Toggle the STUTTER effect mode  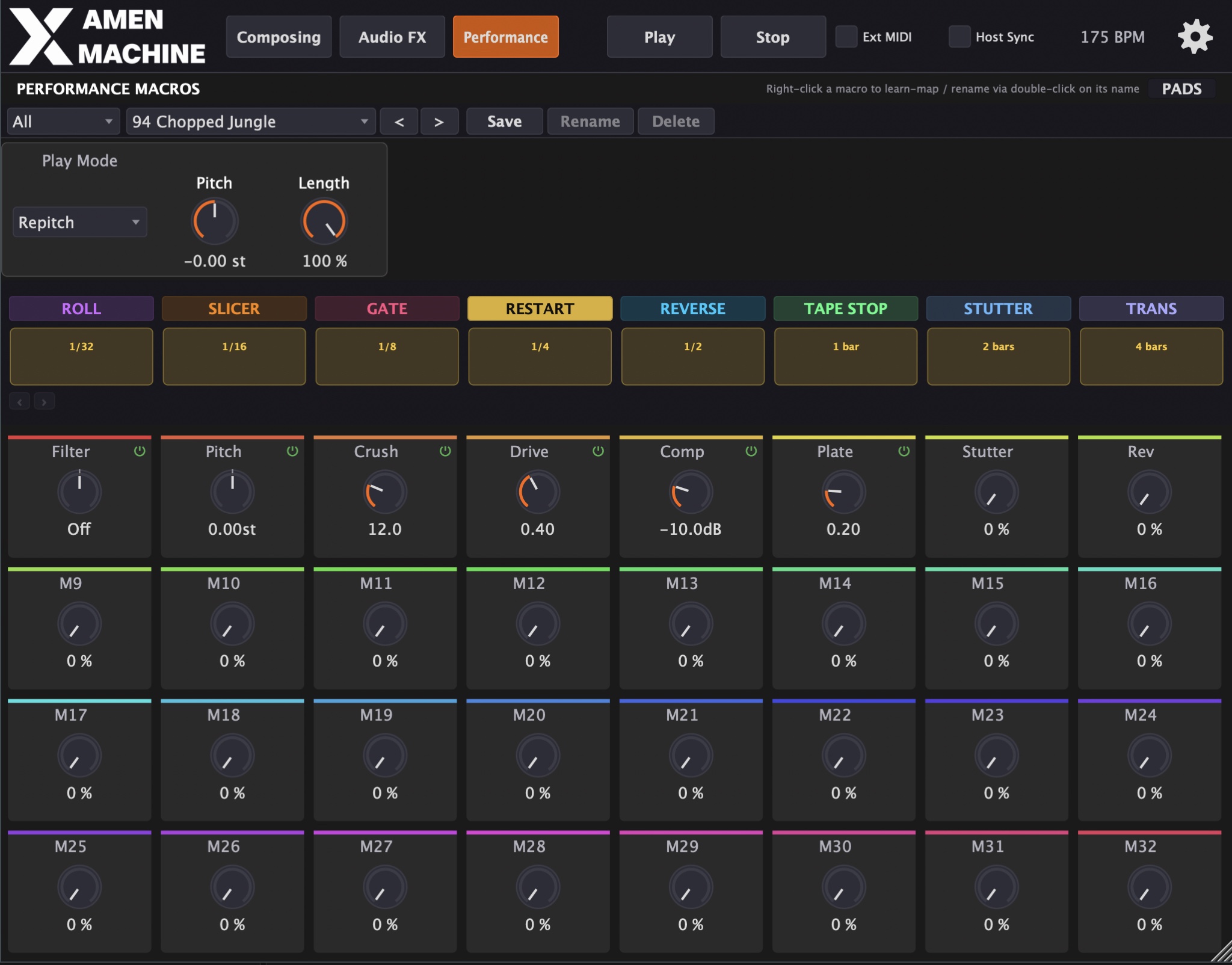click(998, 309)
